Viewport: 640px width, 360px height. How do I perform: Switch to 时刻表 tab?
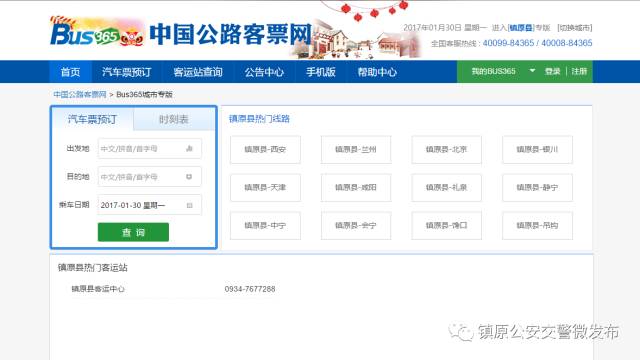pos(174,119)
